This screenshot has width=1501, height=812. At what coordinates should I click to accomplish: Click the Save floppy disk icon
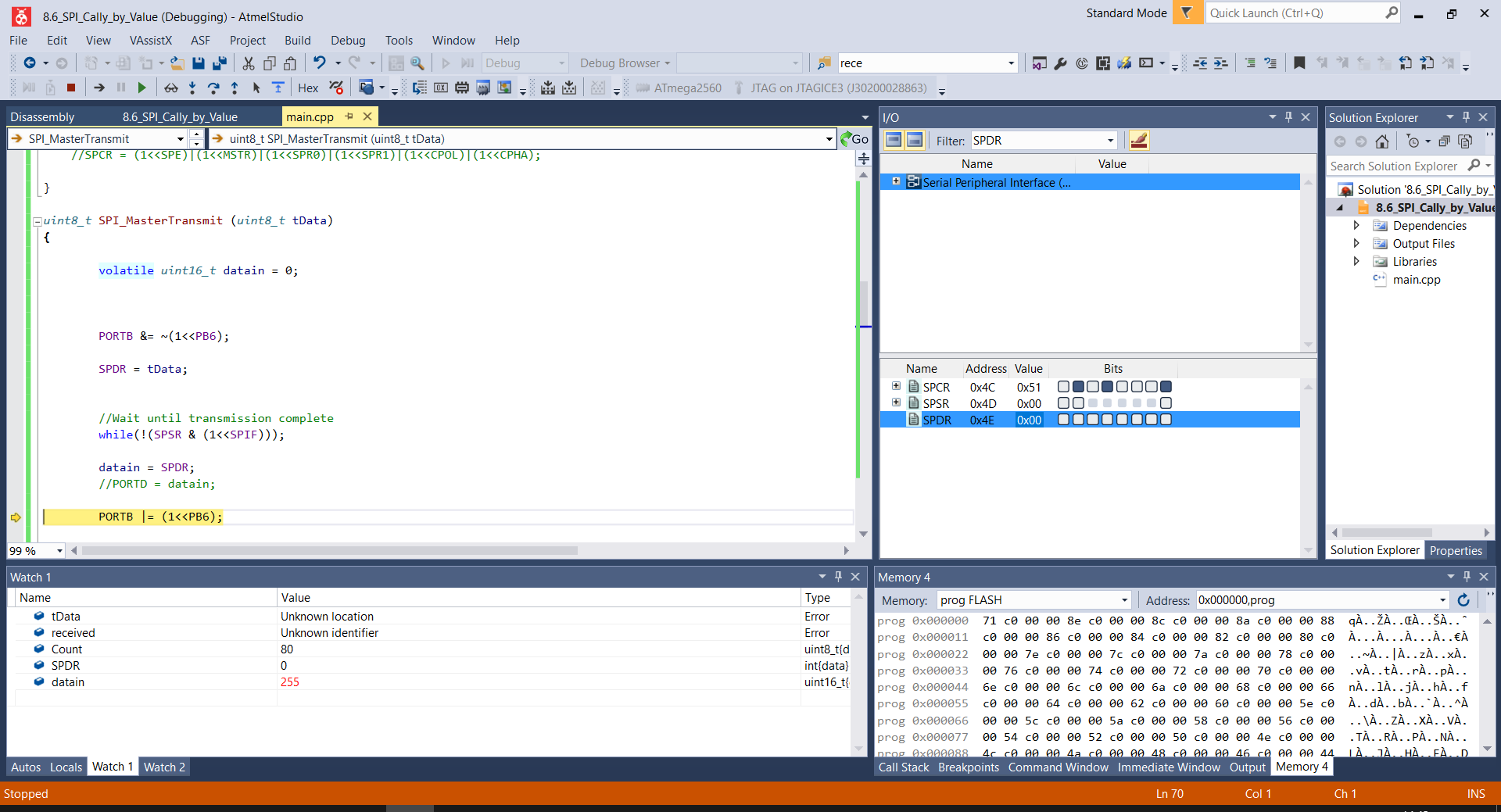point(199,63)
